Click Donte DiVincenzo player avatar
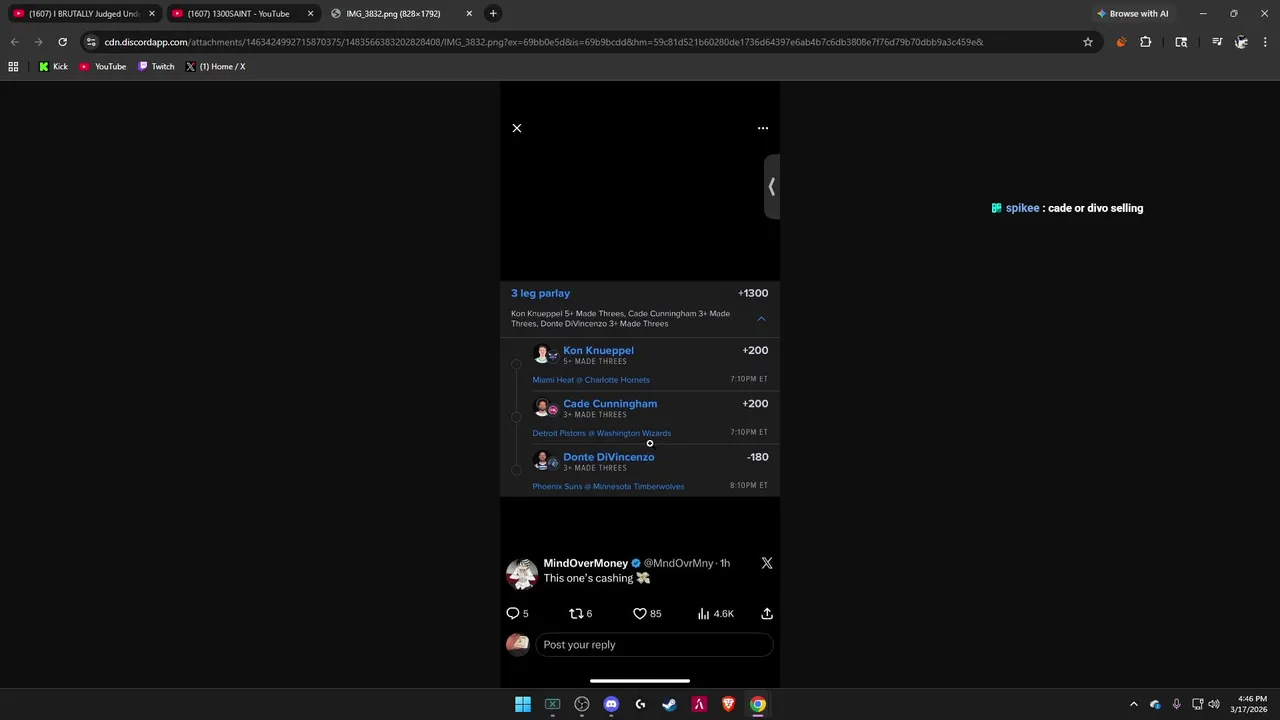The width and height of the screenshot is (1280, 720). [541, 460]
